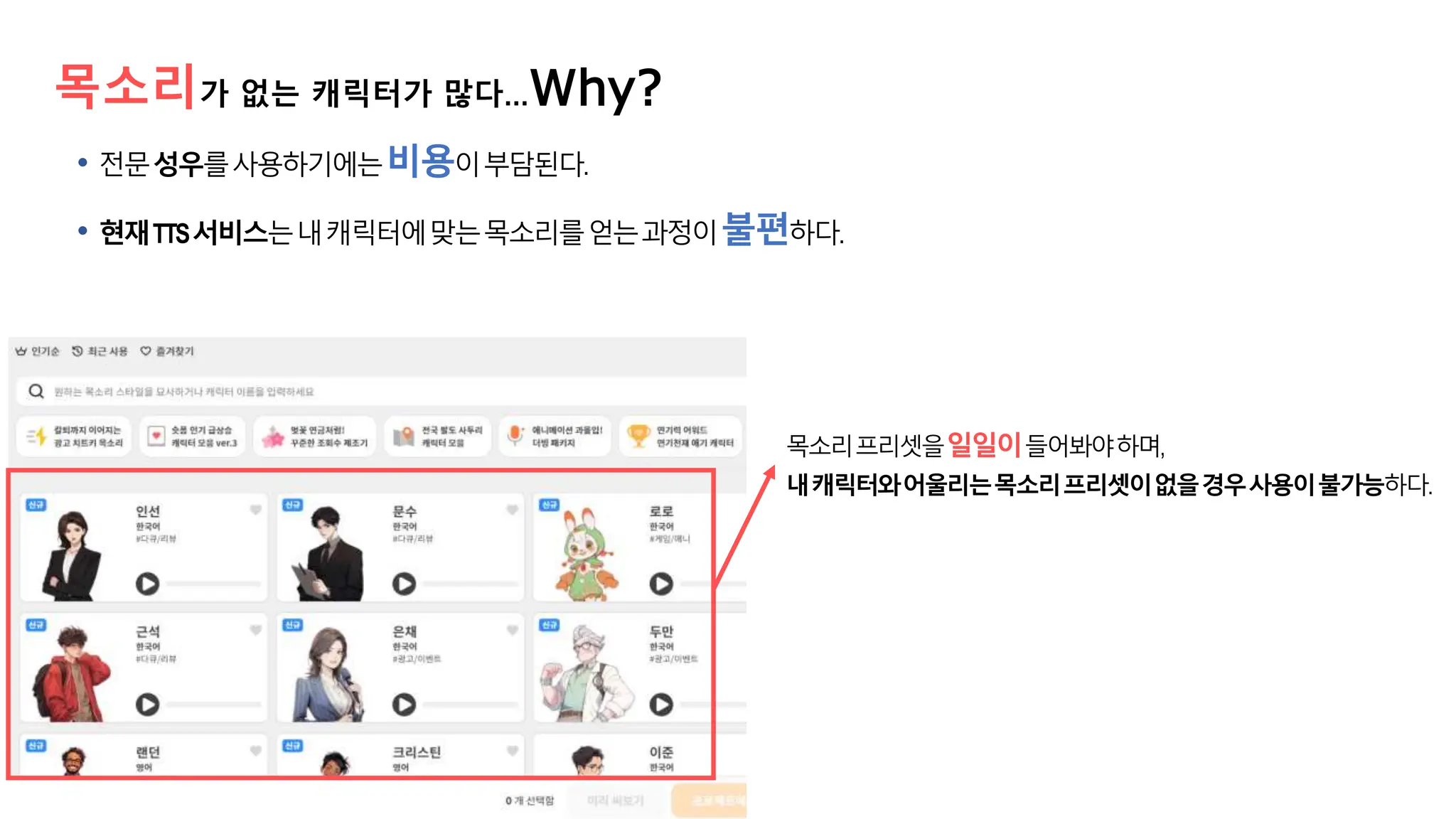Click the voice style search field
1456x819 pixels.
[x=381, y=391]
